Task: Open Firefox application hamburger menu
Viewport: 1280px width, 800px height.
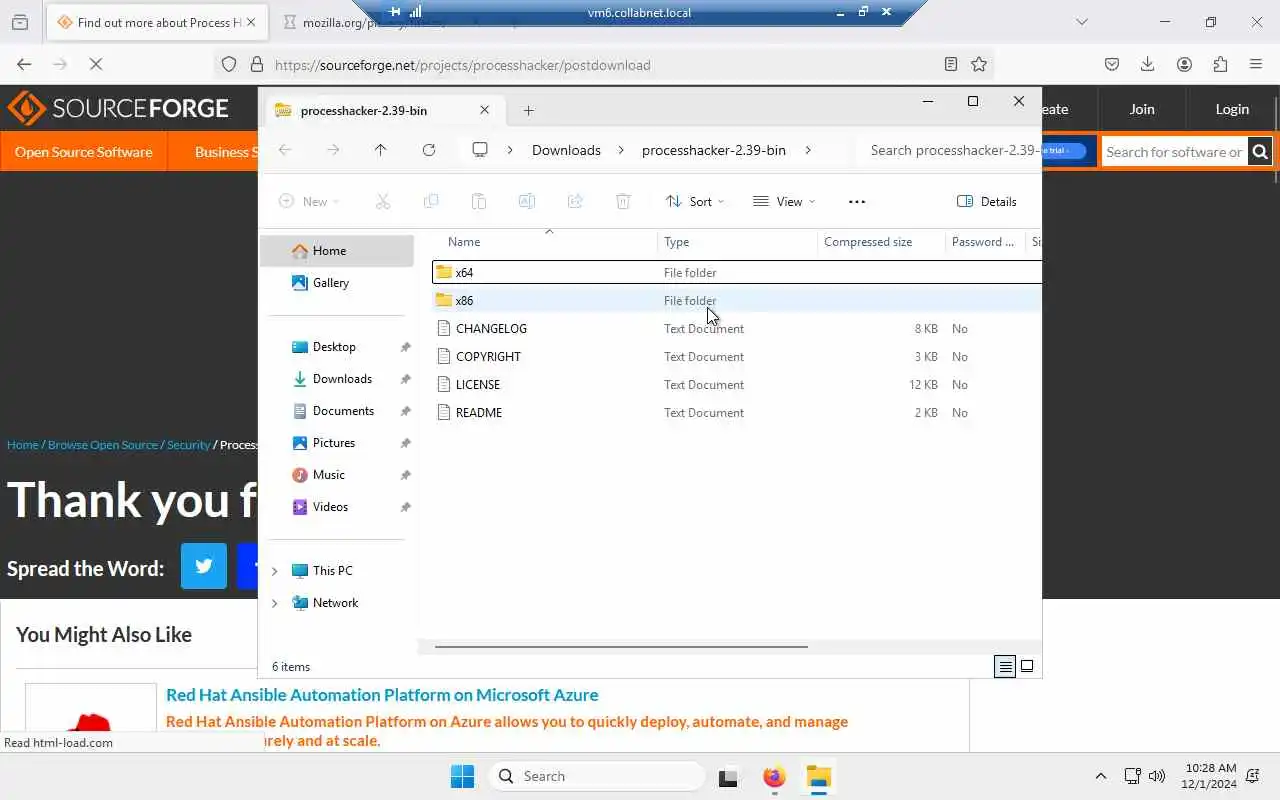Action: click(1256, 65)
